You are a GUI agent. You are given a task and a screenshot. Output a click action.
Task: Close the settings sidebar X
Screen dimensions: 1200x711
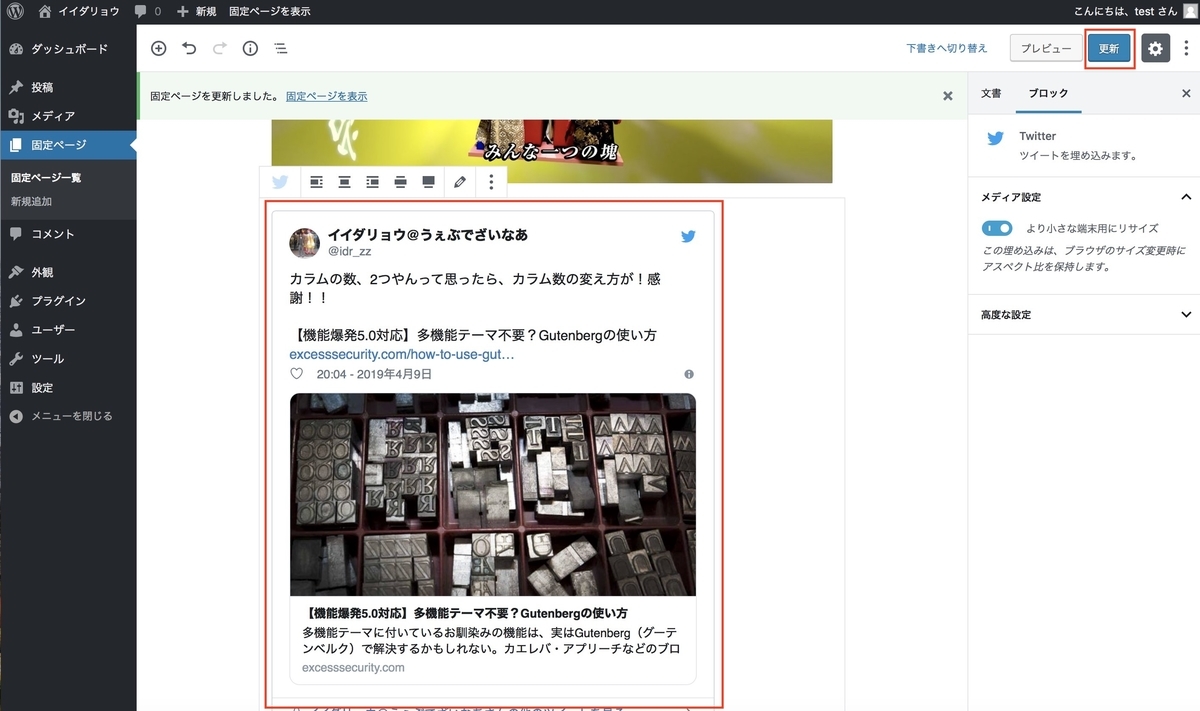click(x=1186, y=93)
